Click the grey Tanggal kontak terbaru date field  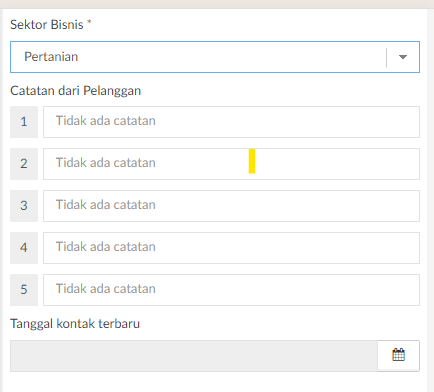(194, 356)
